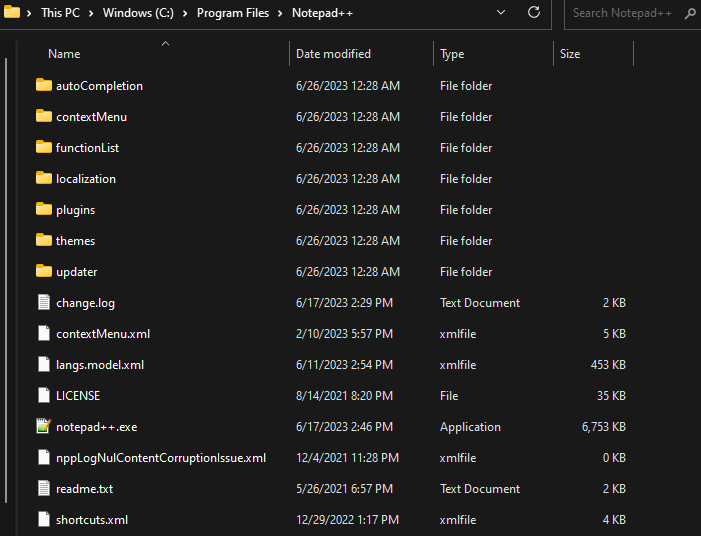Screen dimensions: 701x536
Task: Click the Application type cell
Action: [x=470, y=427]
